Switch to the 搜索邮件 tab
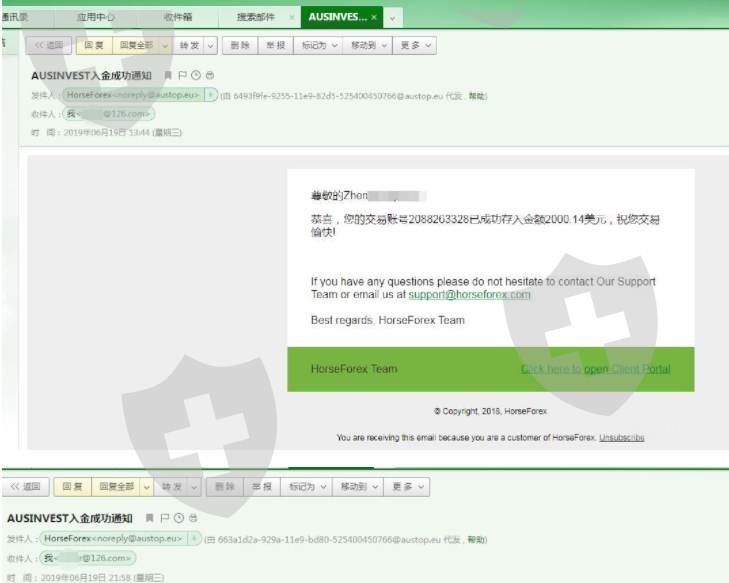The width and height of the screenshot is (729, 583). pos(256,17)
